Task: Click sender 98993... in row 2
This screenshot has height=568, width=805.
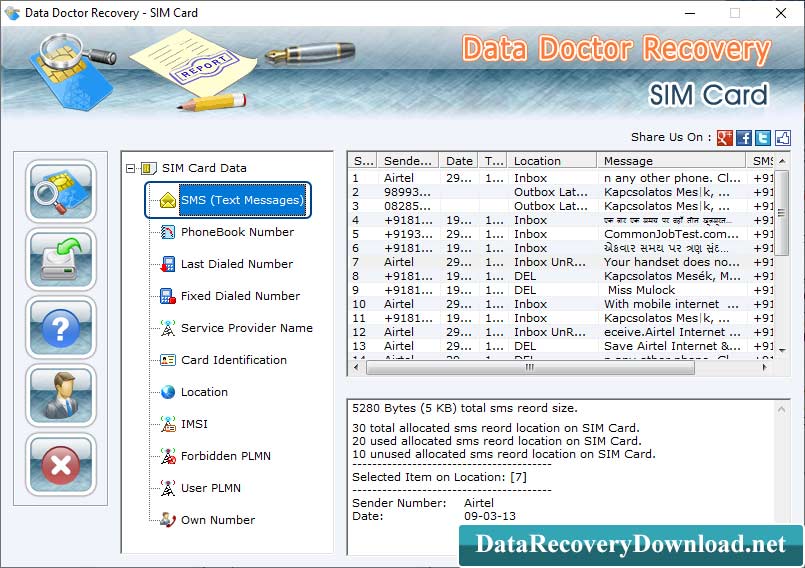Action: (x=407, y=192)
